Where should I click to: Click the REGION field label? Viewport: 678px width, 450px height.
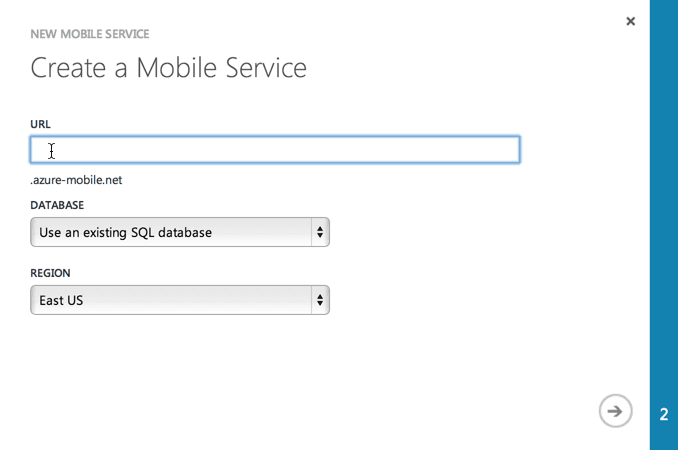pyautogui.click(x=50, y=273)
